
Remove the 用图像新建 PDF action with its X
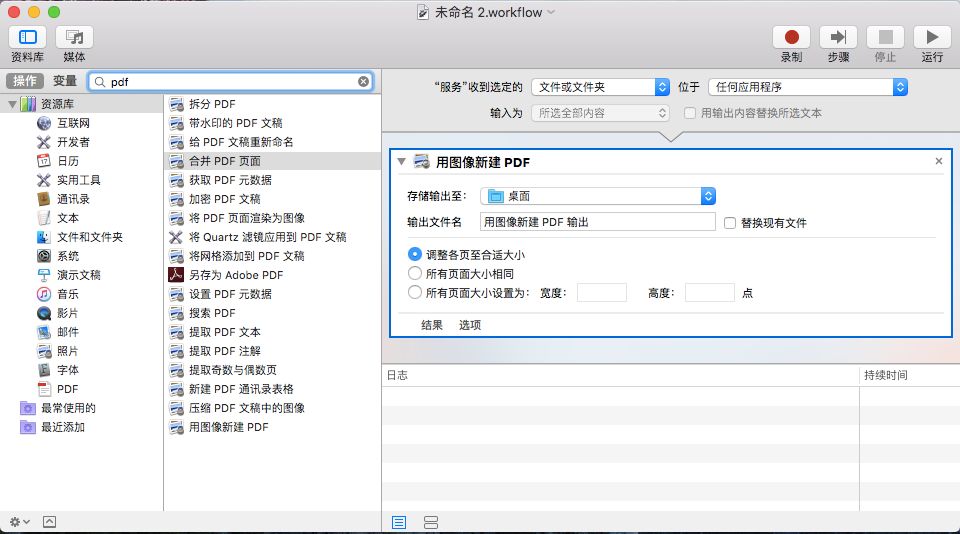coord(938,161)
